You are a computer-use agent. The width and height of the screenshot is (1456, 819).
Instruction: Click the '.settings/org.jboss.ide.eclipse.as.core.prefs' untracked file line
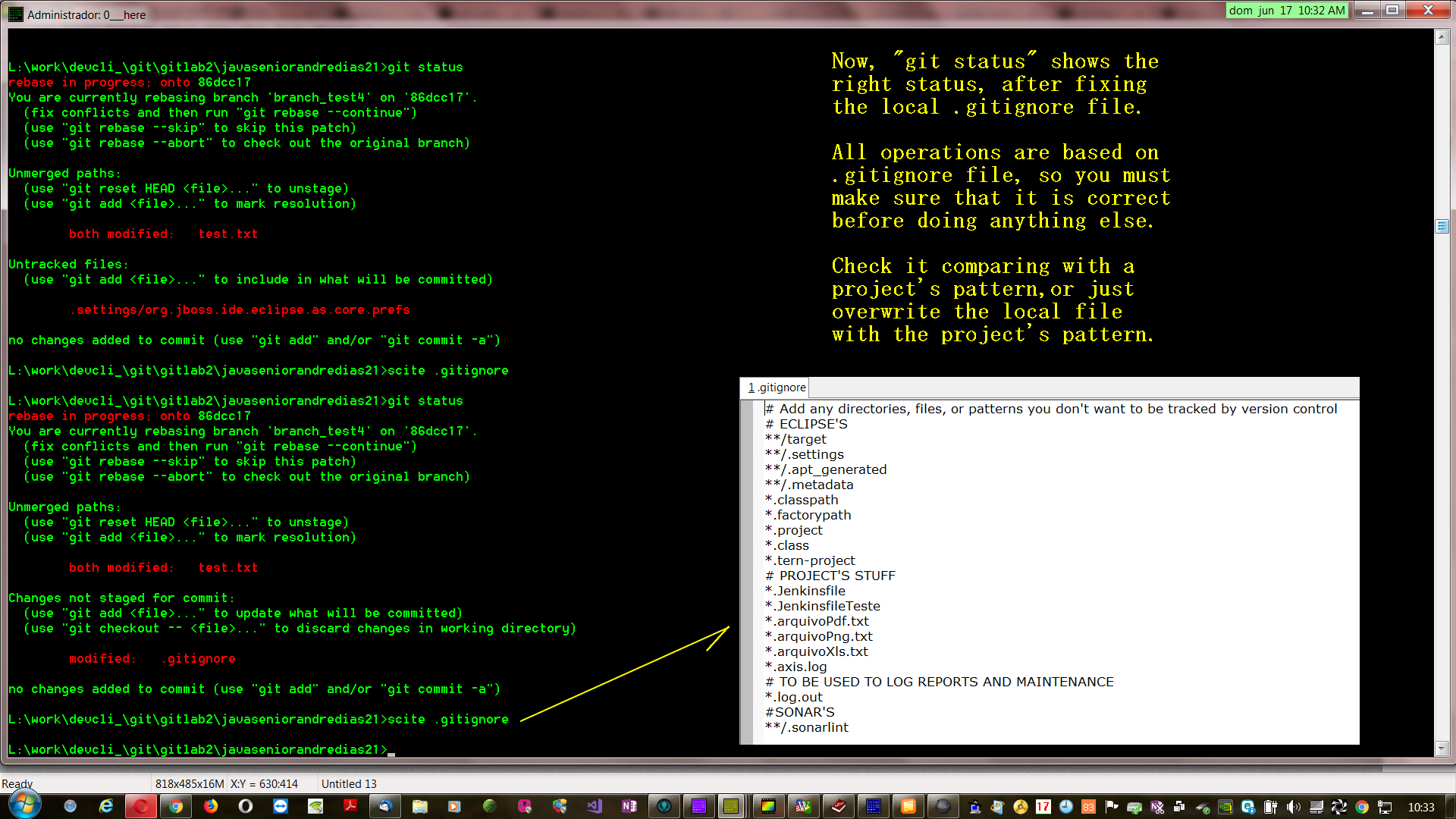pos(240,309)
